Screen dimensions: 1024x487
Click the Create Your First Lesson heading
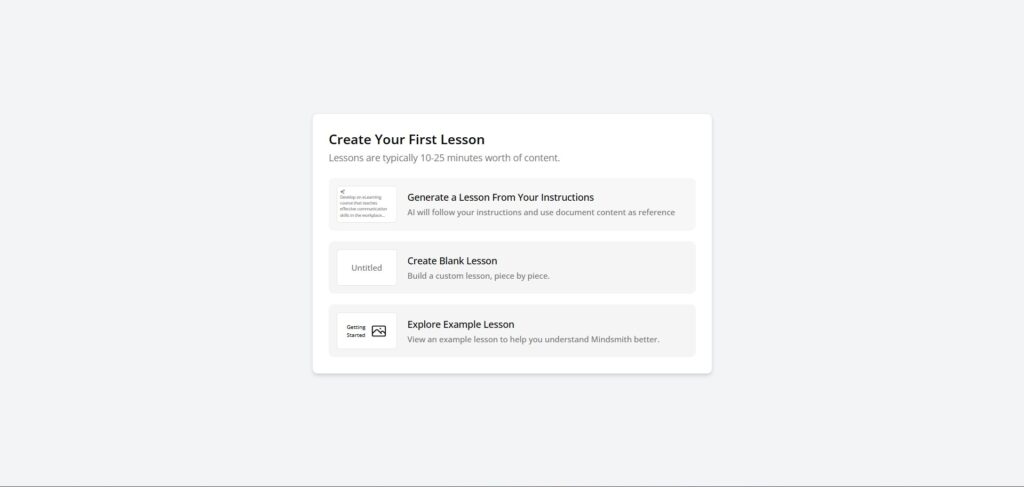[406, 140]
